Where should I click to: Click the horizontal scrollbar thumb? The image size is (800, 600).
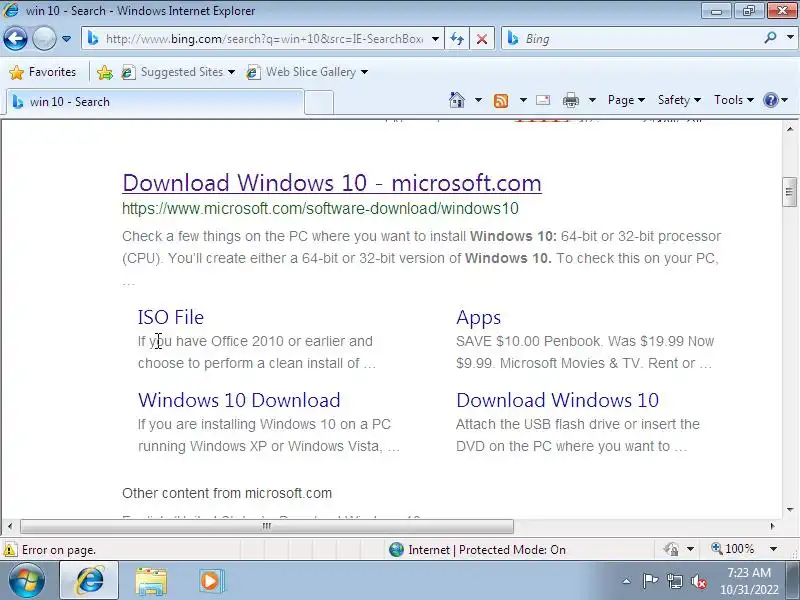click(267, 526)
